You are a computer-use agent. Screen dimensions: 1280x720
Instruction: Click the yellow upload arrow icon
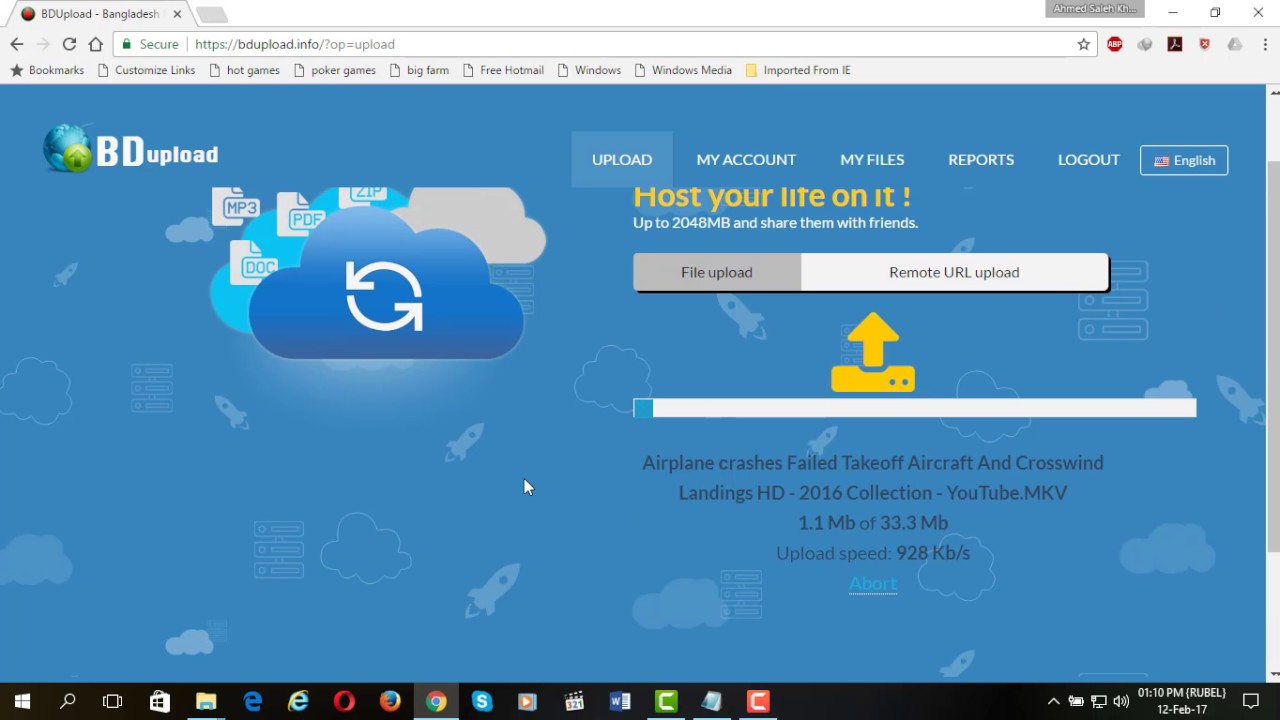pyautogui.click(x=873, y=352)
